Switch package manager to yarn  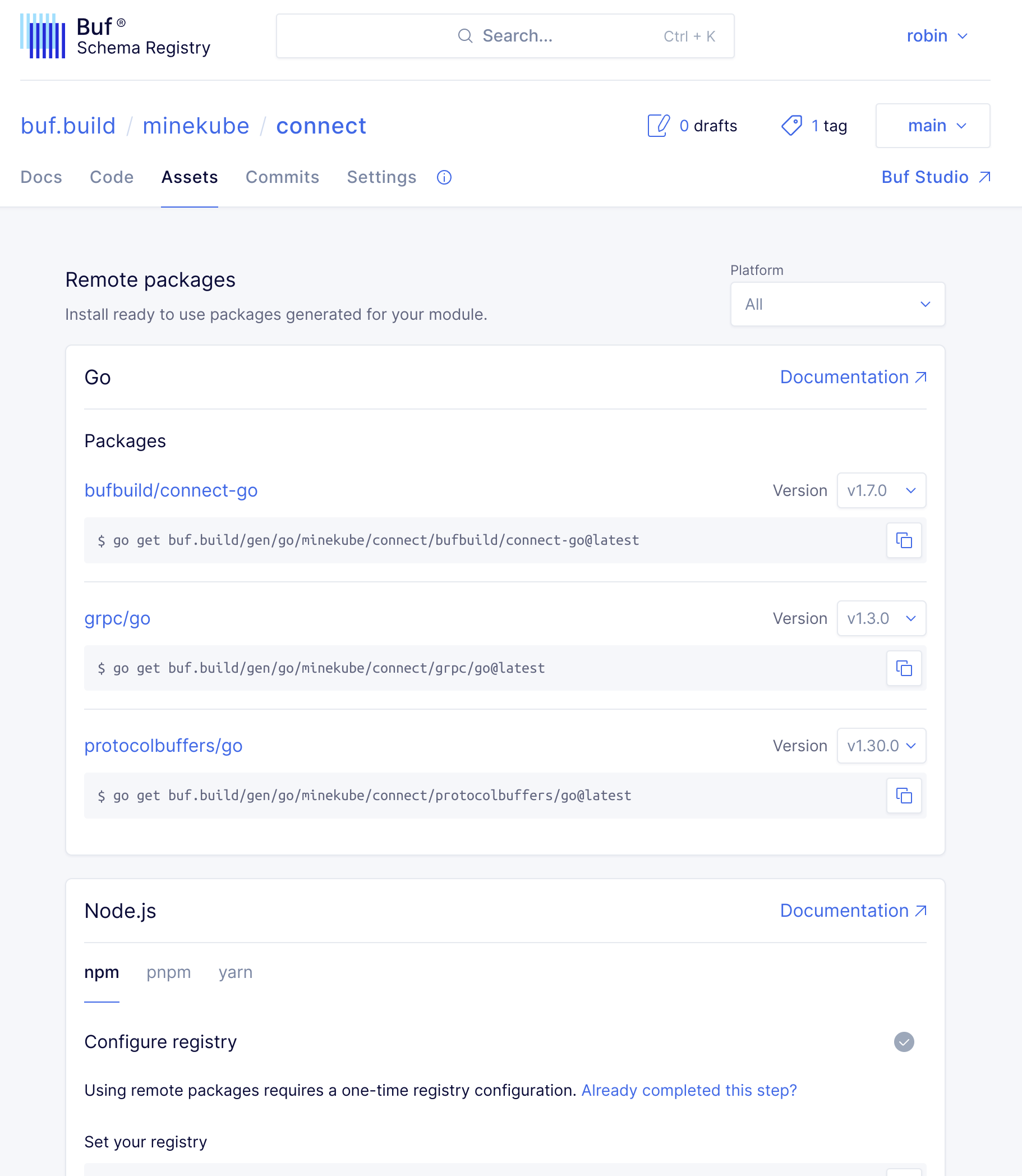pos(236,972)
